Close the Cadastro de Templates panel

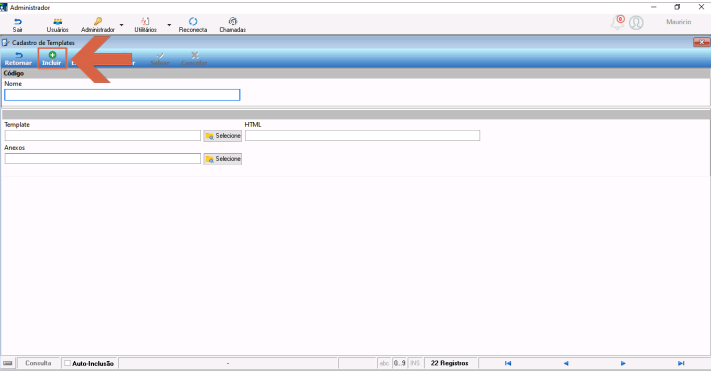click(701, 42)
